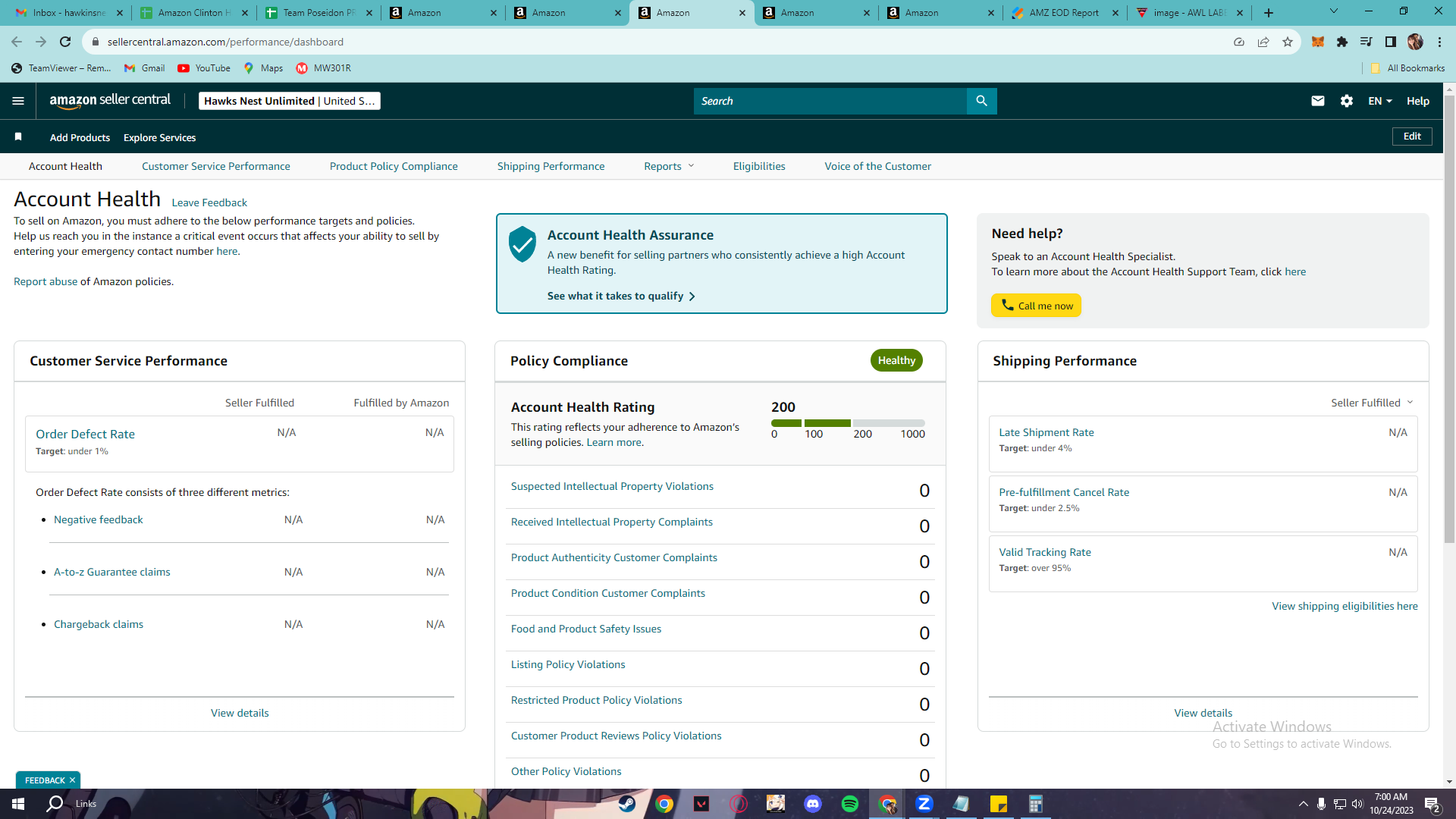Go to Shipping Performance tab
This screenshot has height=819, width=1456.
(551, 166)
